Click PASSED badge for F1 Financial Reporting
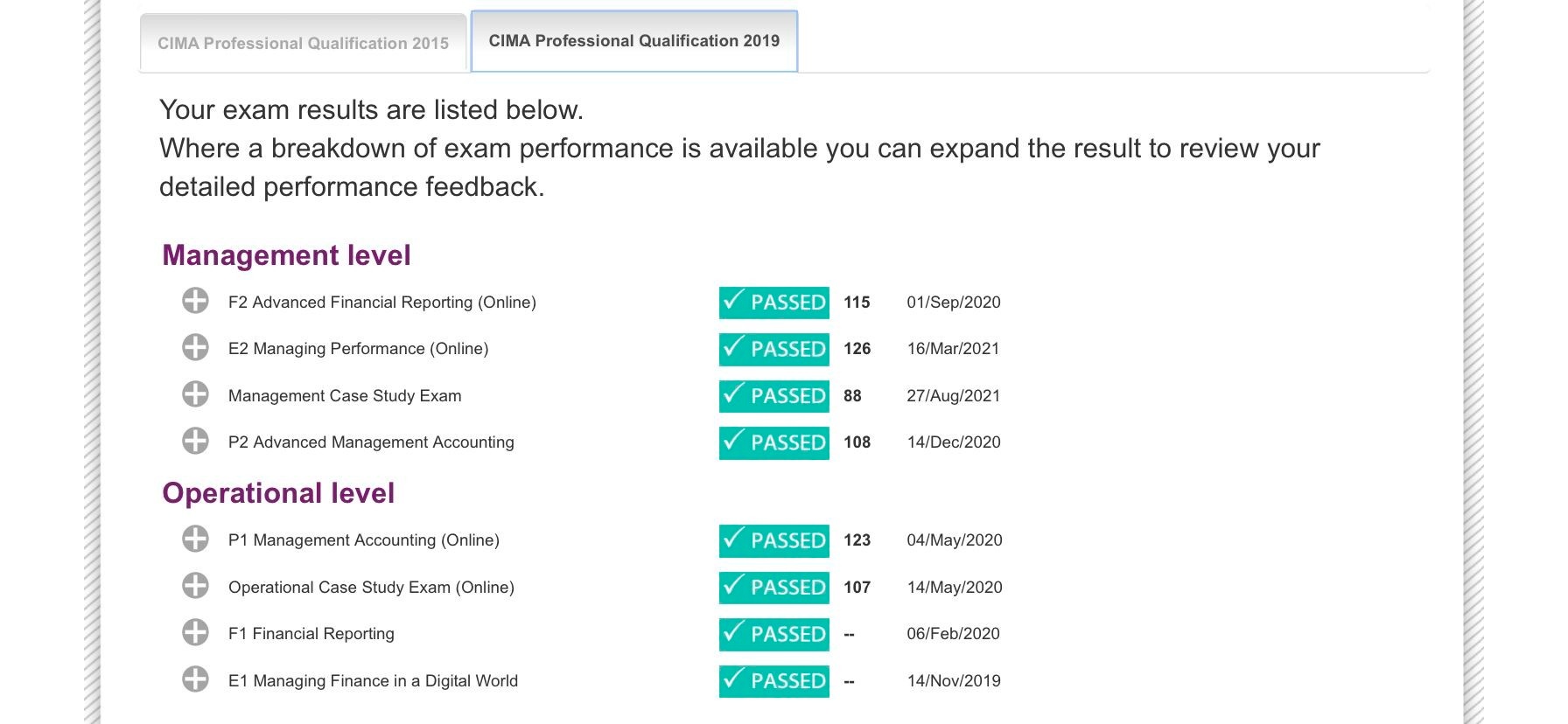 point(773,634)
